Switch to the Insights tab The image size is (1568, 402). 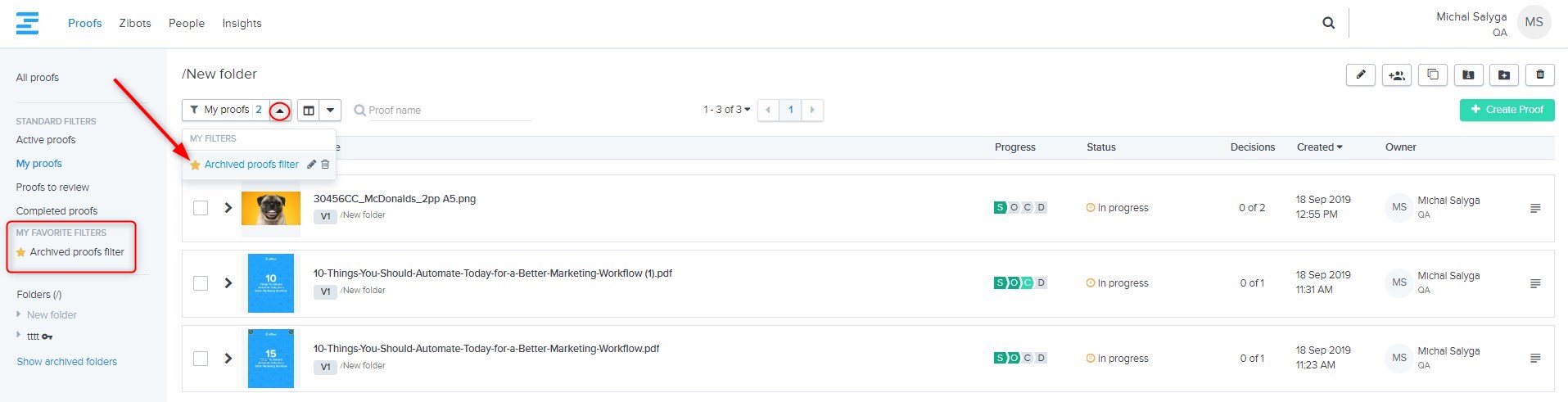point(242,23)
